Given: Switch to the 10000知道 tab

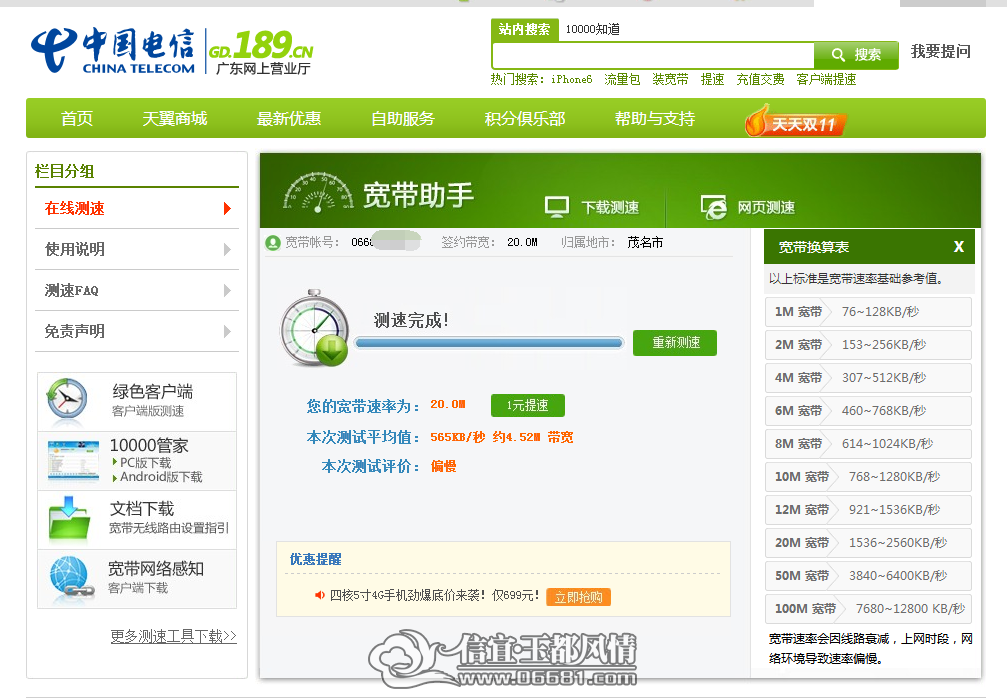Looking at the screenshot, I should (593, 29).
